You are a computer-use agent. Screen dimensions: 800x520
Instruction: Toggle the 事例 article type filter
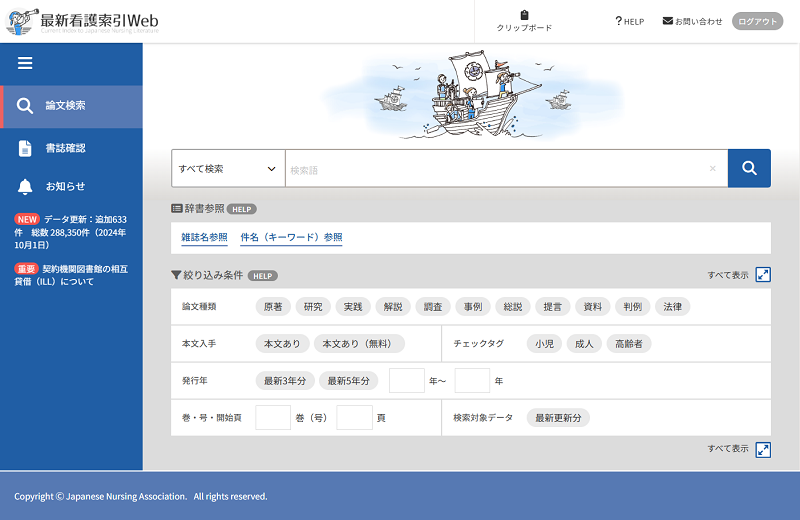pyautogui.click(x=473, y=307)
